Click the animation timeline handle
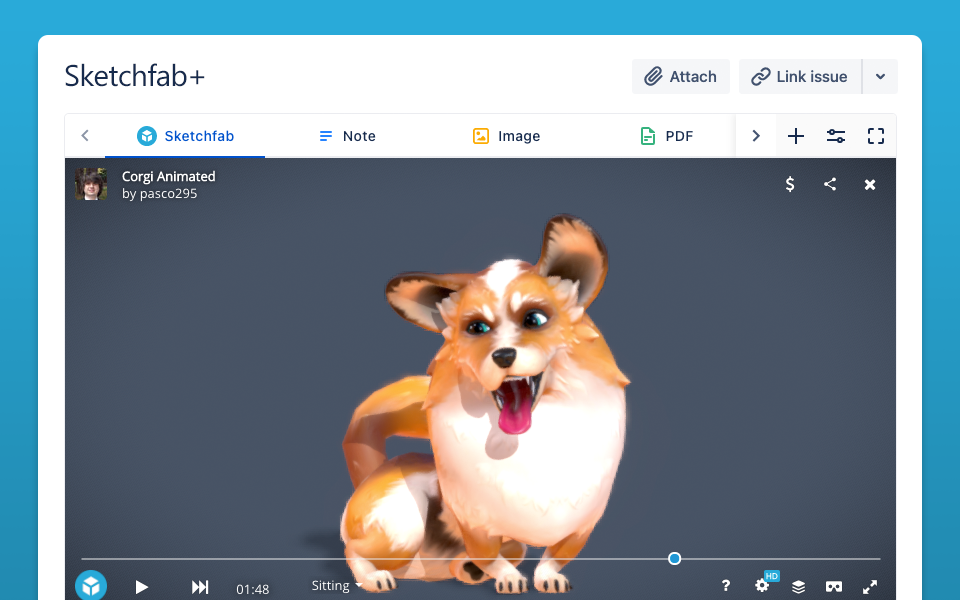This screenshot has width=960, height=600. coord(674,558)
